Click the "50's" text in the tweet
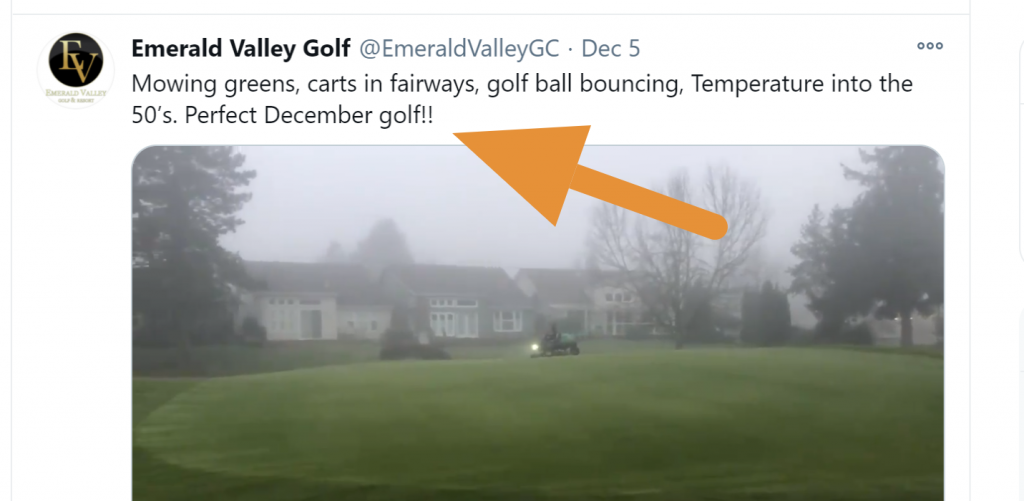The height and width of the screenshot is (501, 1024). click(x=155, y=115)
